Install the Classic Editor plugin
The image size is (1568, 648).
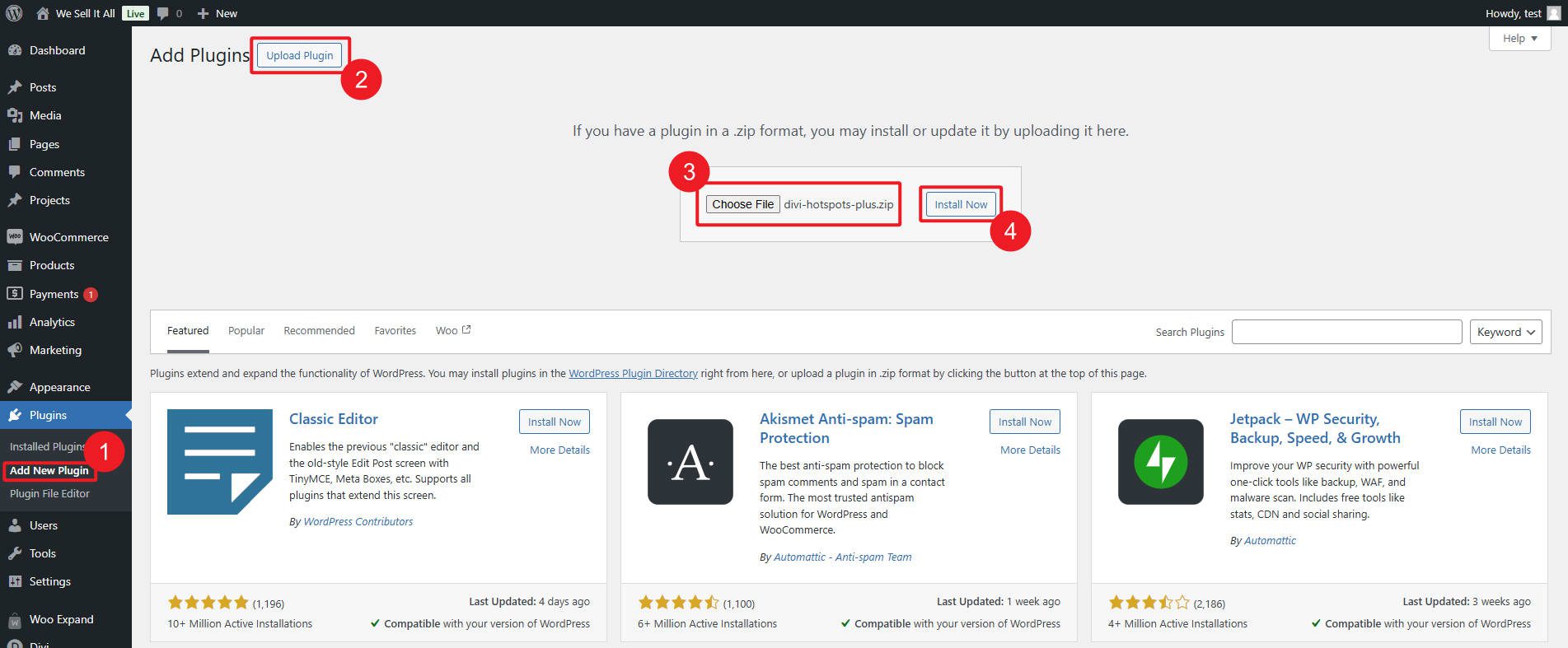pyautogui.click(x=555, y=422)
